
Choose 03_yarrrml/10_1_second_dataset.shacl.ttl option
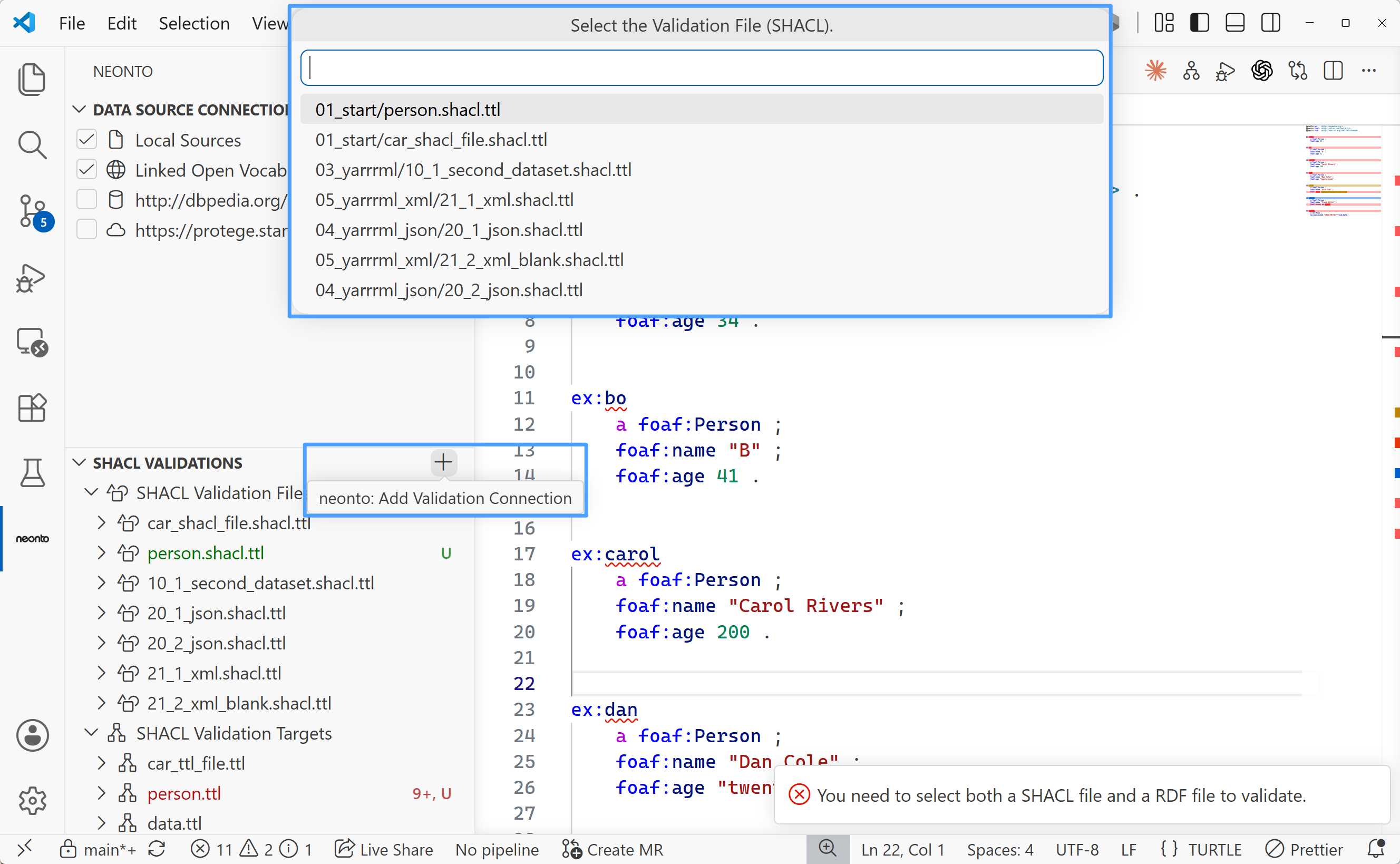(702, 170)
